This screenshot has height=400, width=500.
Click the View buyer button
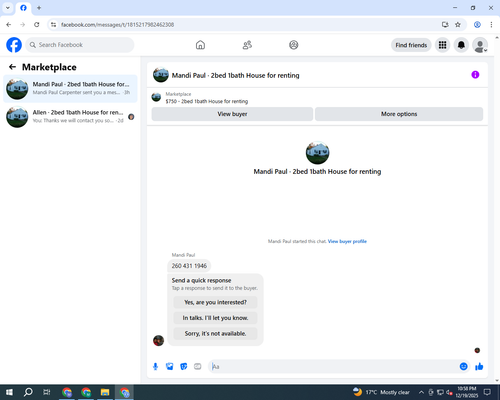pos(232,114)
